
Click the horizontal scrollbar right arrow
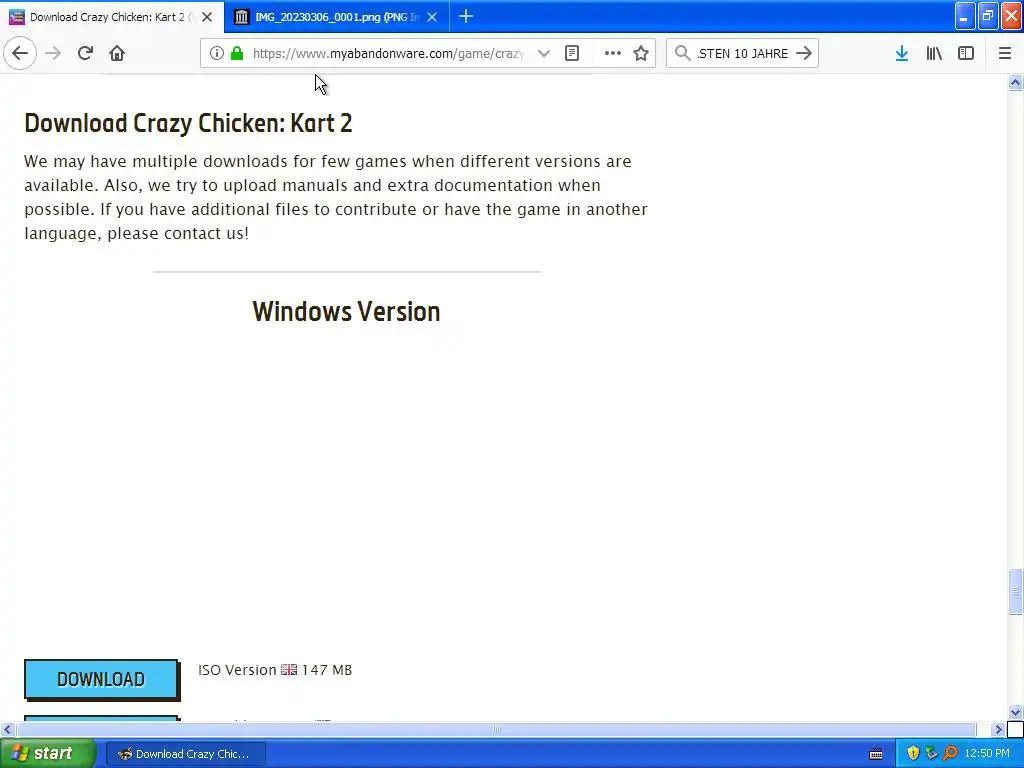click(x=998, y=729)
